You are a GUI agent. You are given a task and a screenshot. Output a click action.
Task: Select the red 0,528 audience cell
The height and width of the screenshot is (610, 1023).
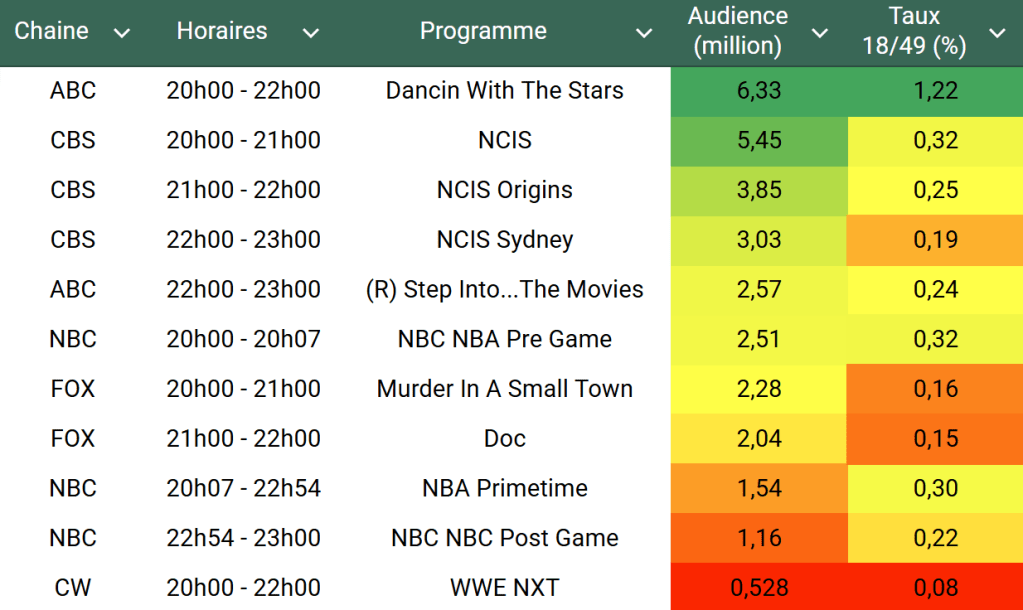(x=759, y=588)
